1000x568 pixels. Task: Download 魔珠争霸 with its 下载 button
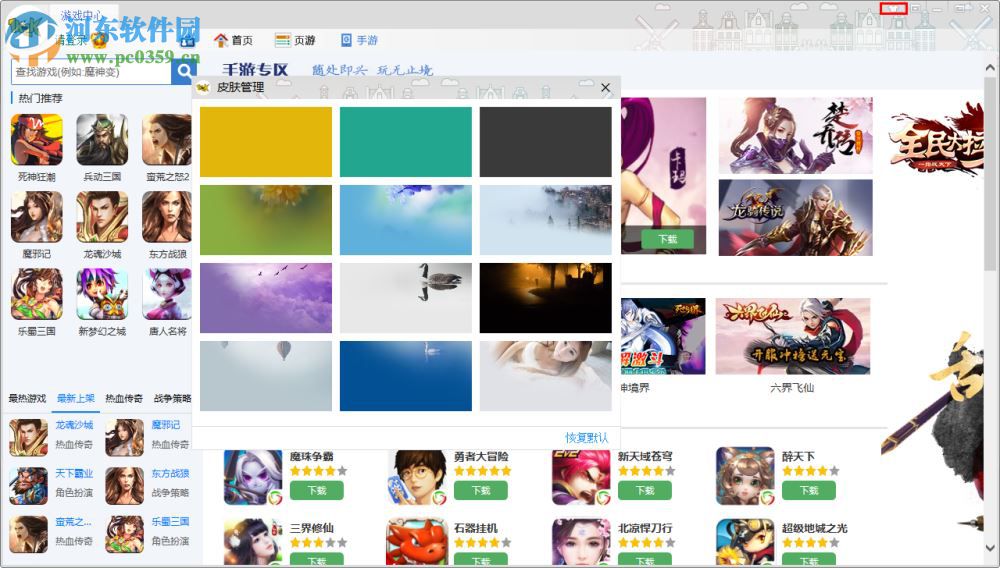pos(317,490)
